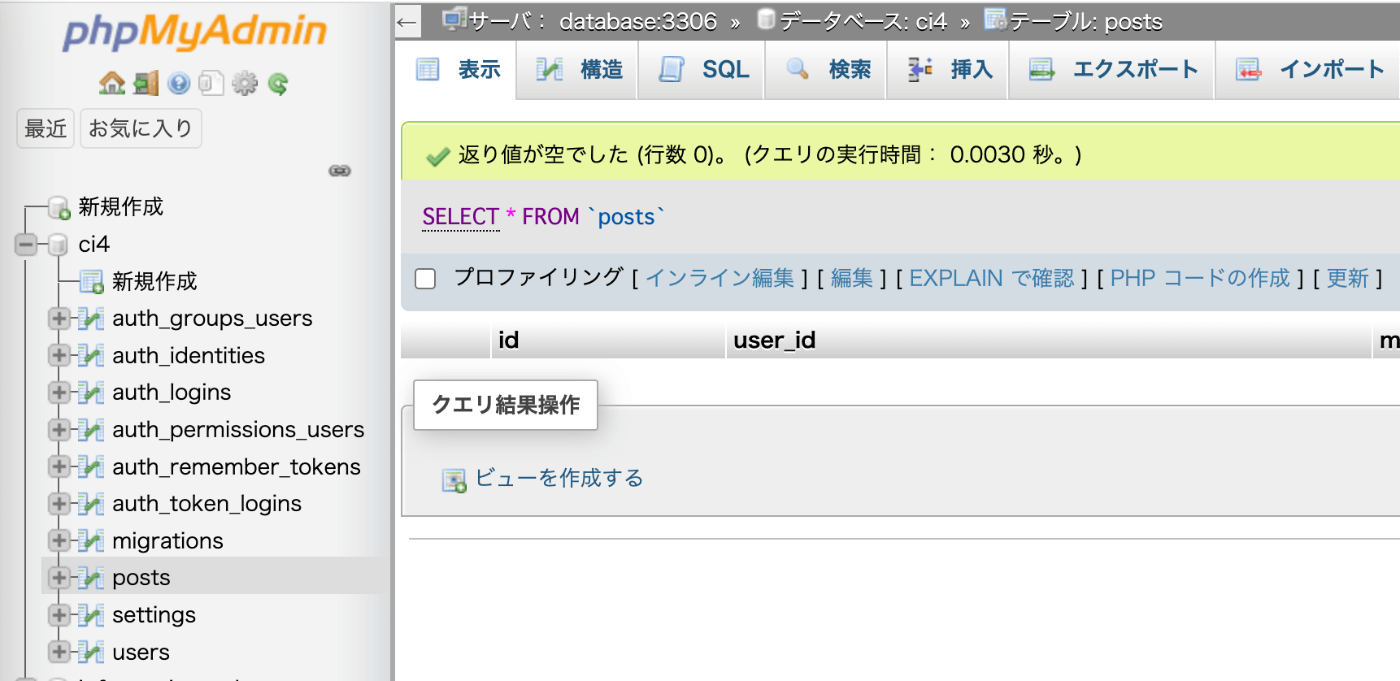
Task: Switch to the 構造 (Structure) tab
Action: [579, 70]
